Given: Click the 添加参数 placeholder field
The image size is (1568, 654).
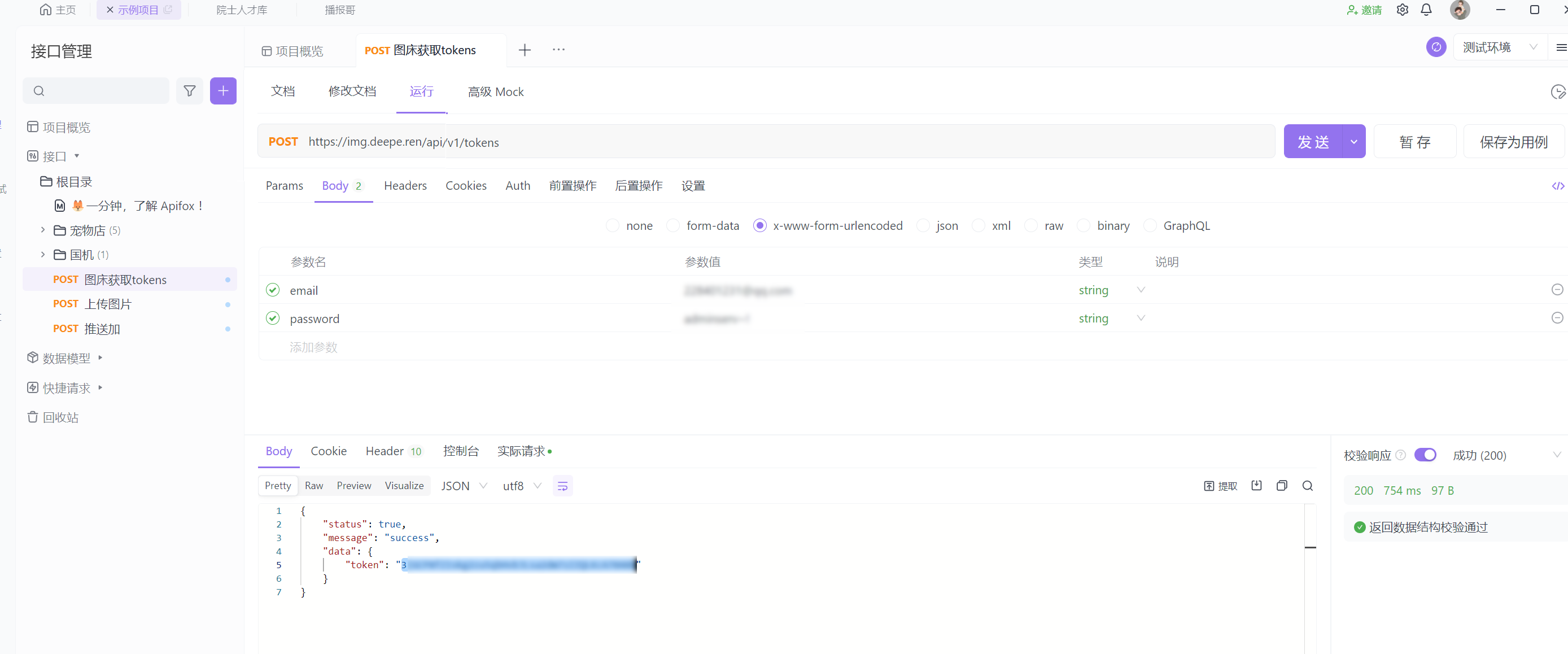Looking at the screenshot, I should click(x=313, y=347).
